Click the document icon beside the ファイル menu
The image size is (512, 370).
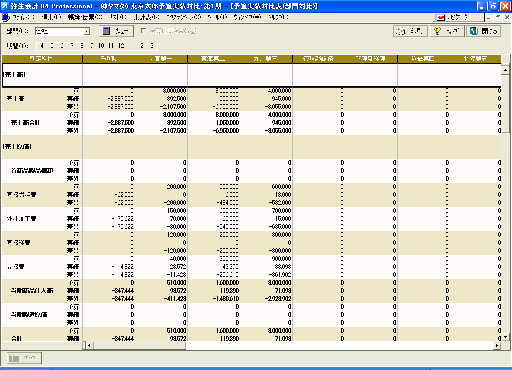point(5,17)
